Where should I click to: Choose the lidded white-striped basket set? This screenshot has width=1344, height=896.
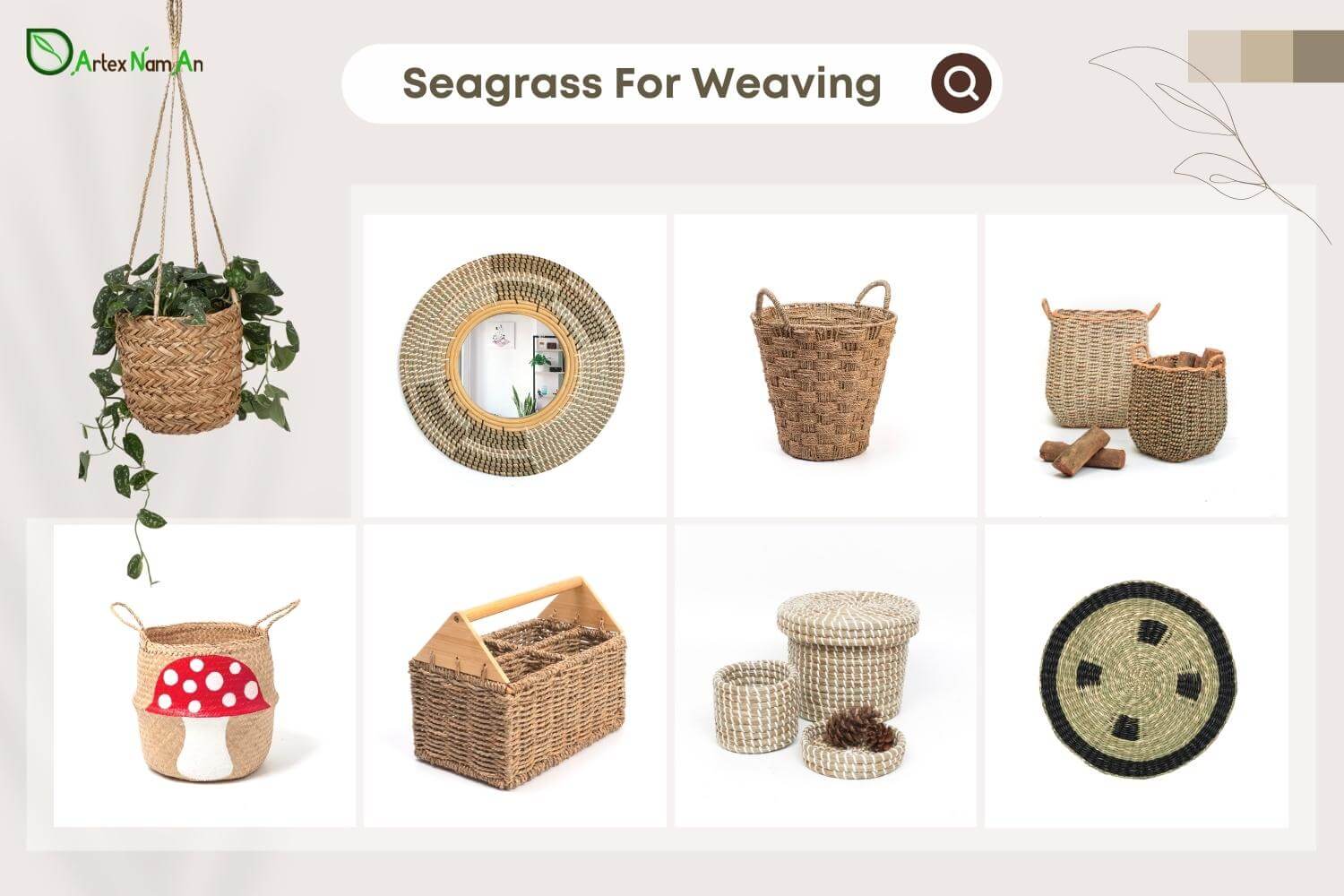coord(825,676)
